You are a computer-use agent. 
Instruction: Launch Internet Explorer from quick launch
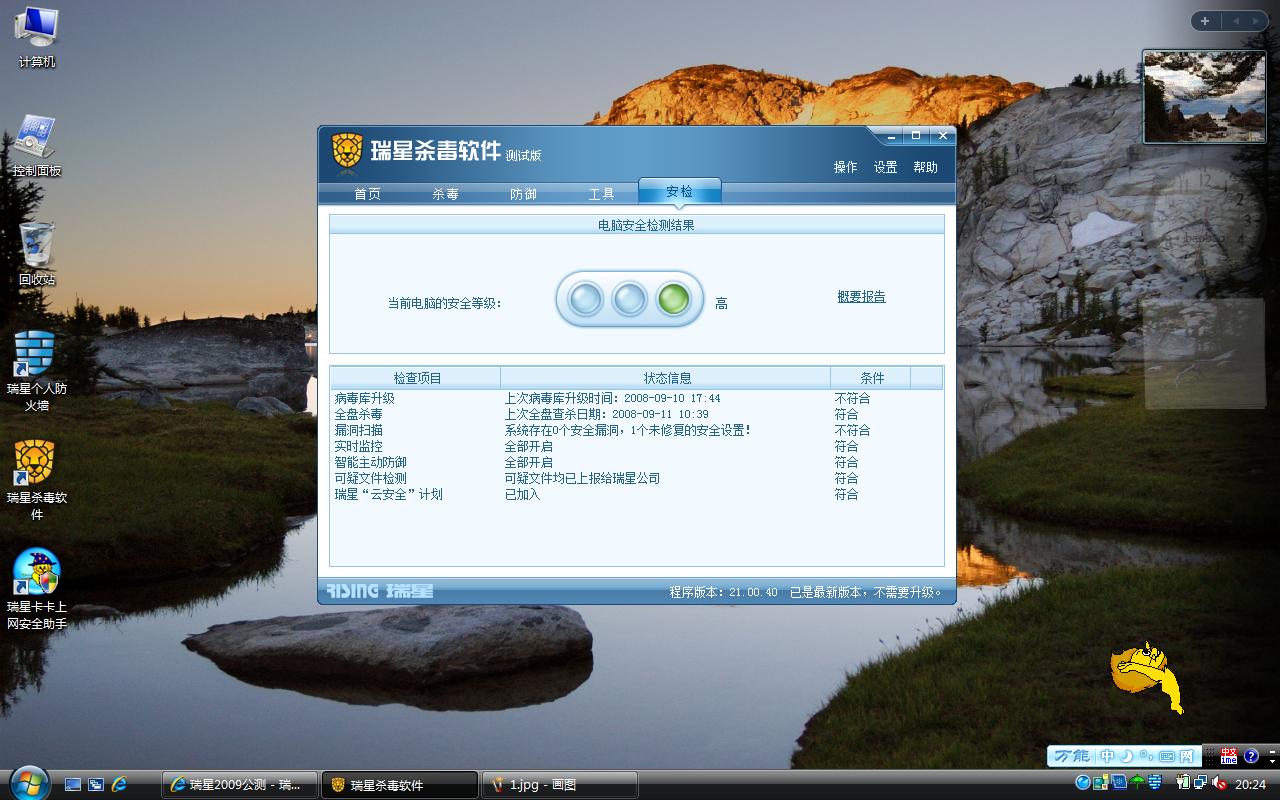[119, 785]
